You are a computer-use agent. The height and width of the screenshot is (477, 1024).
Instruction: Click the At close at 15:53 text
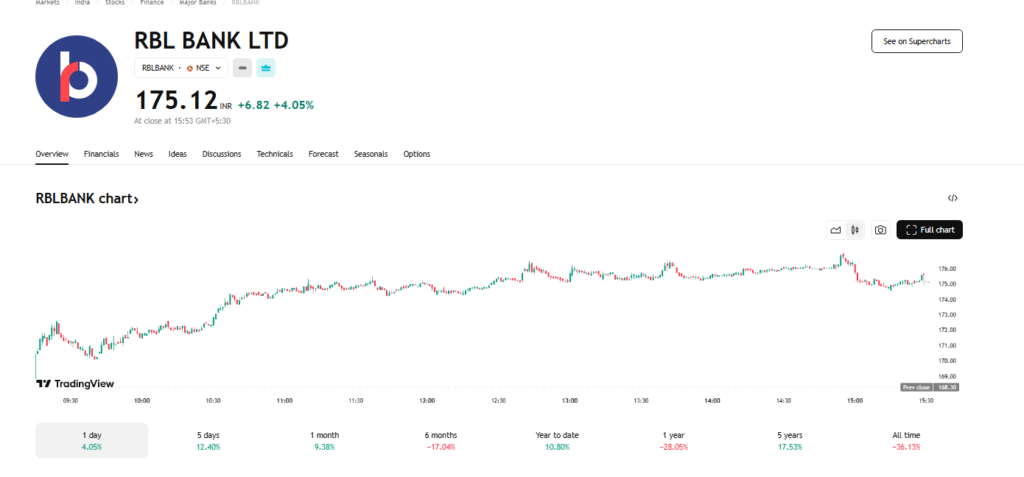pyautogui.click(x=182, y=121)
